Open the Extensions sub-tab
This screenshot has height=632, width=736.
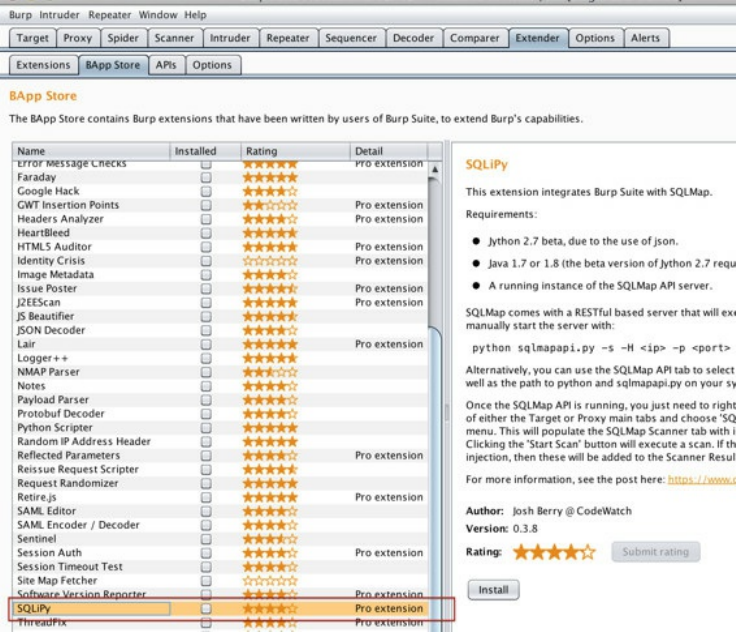tap(43, 65)
